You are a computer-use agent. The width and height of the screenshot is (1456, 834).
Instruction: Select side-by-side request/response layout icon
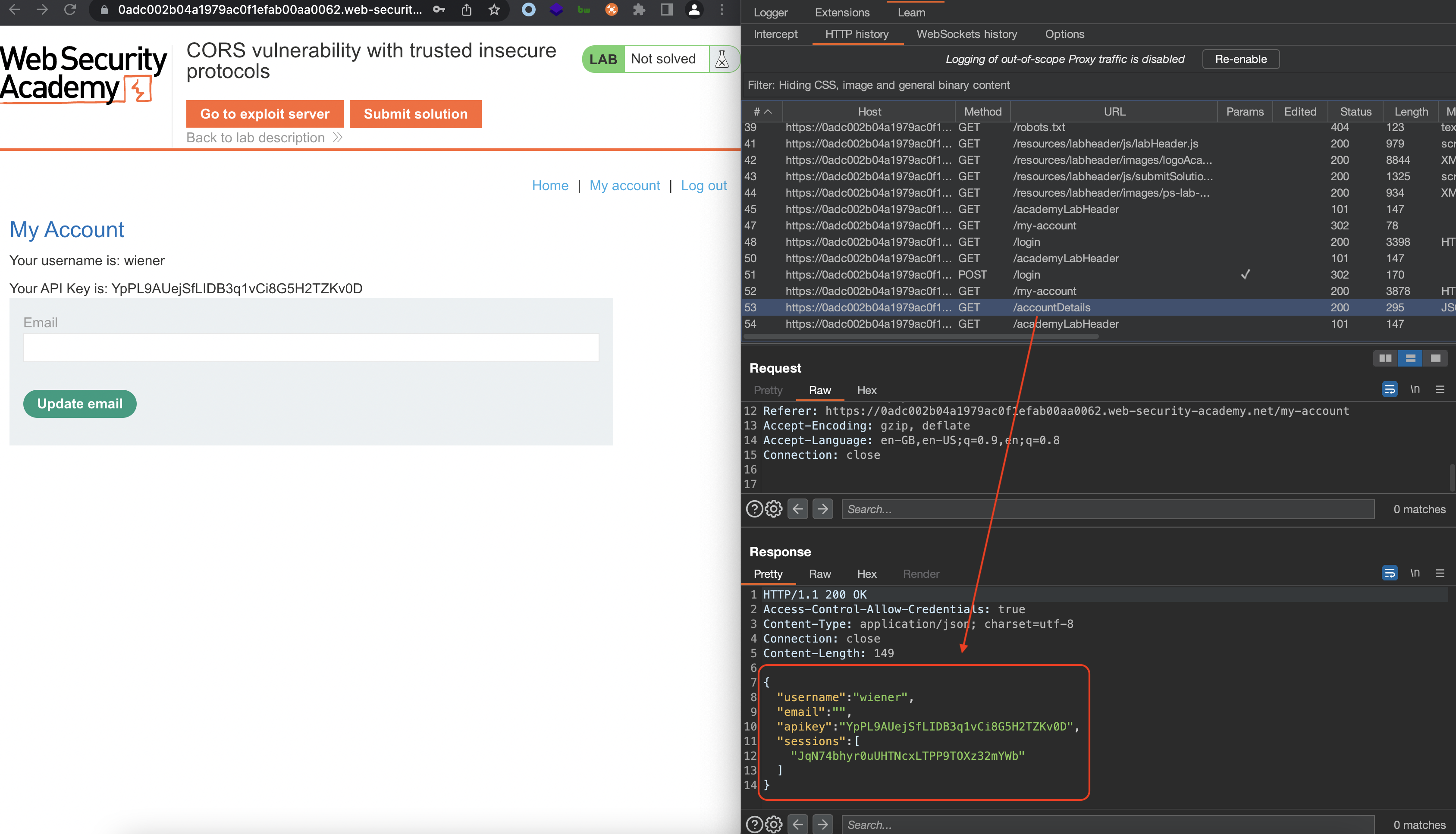[x=1385, y=358]
